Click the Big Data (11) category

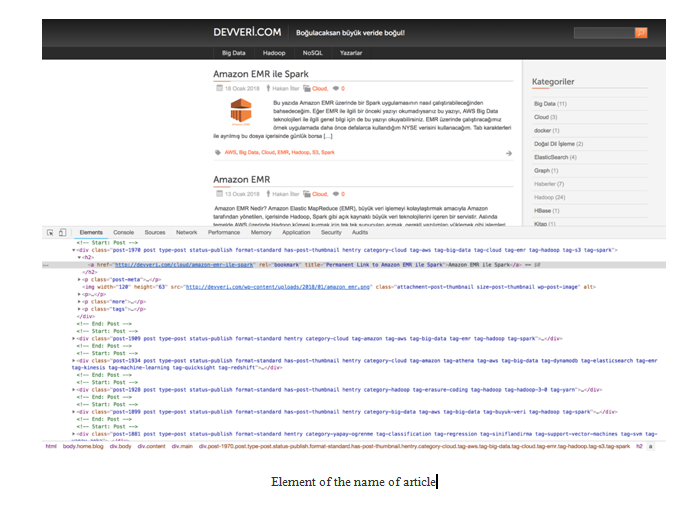550,104
